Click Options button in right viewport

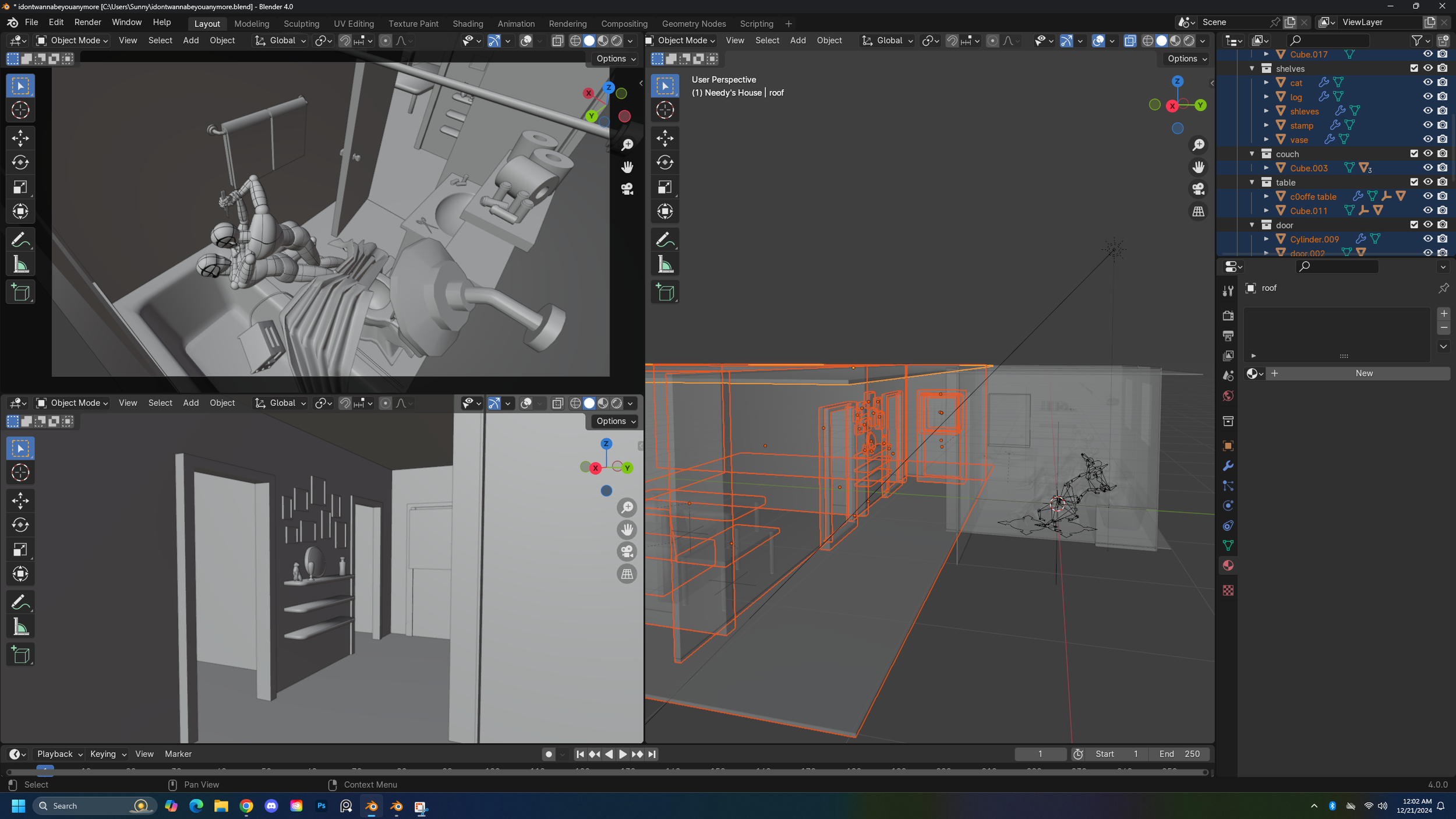click(x=1186, y=59)
